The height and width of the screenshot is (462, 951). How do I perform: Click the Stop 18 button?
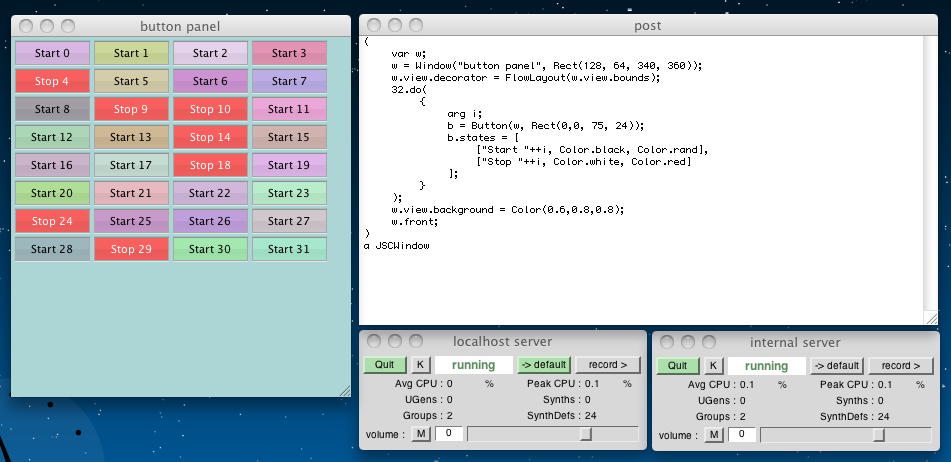(210, 165)
